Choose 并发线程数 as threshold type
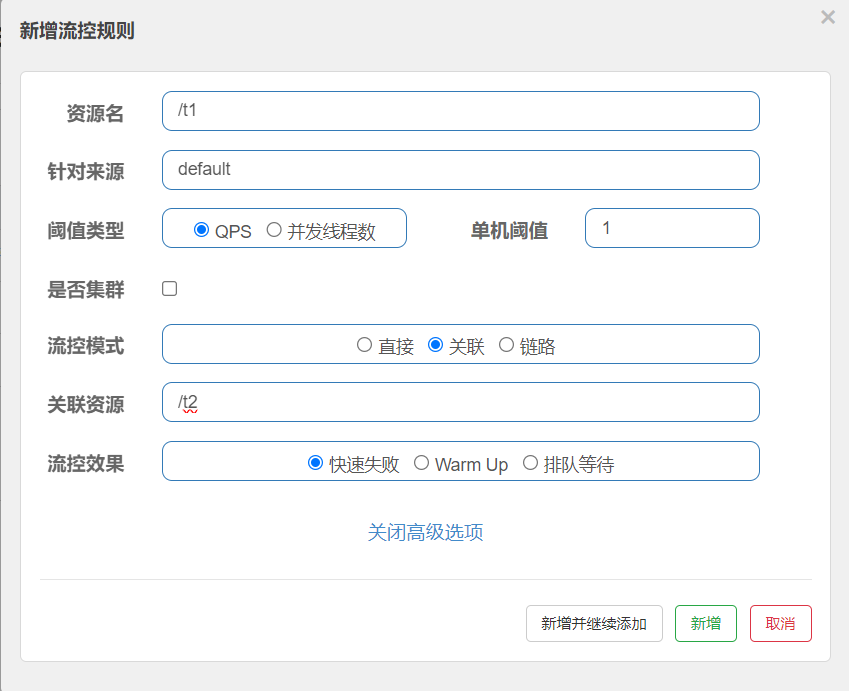This screenshot has height=691, width=849. pyautogui.click(x=274, y=230)
